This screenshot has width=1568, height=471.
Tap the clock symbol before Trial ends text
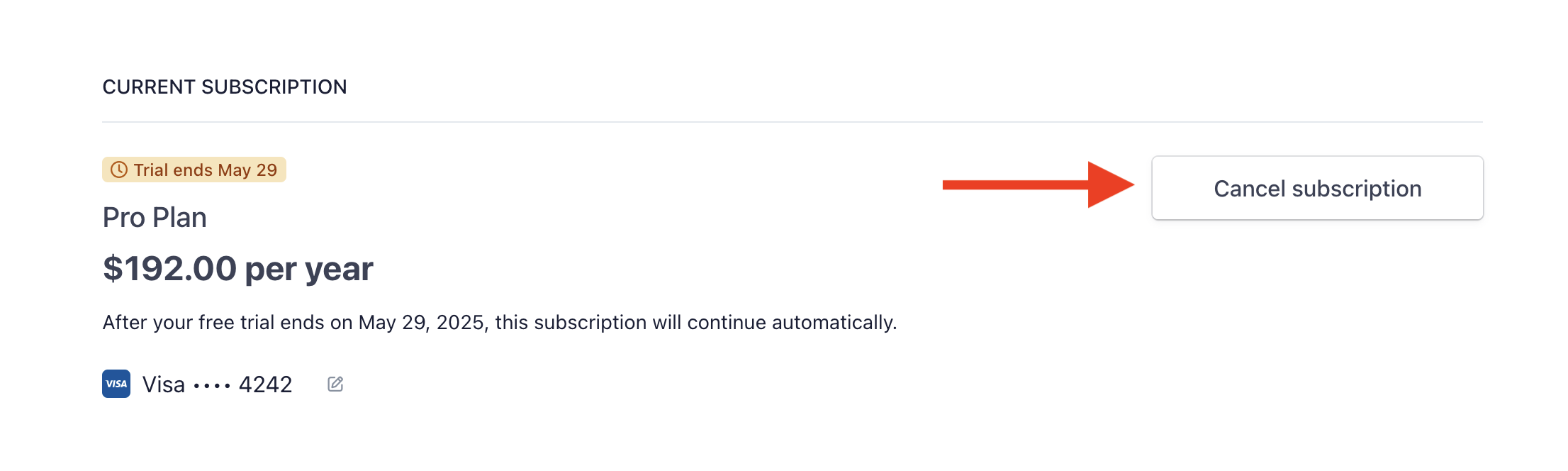pyautogui.click(x=118, y=170)
